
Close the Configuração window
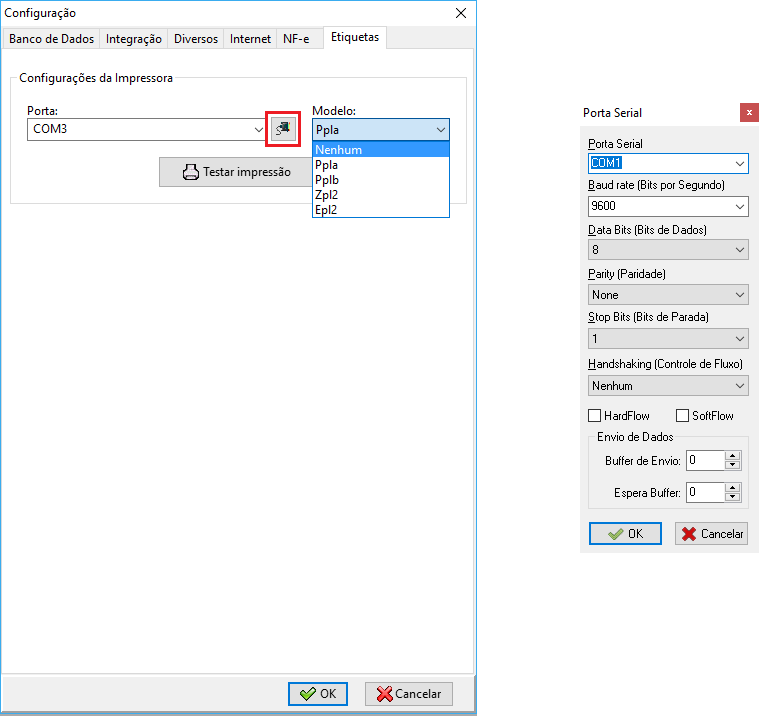[461, 13]
